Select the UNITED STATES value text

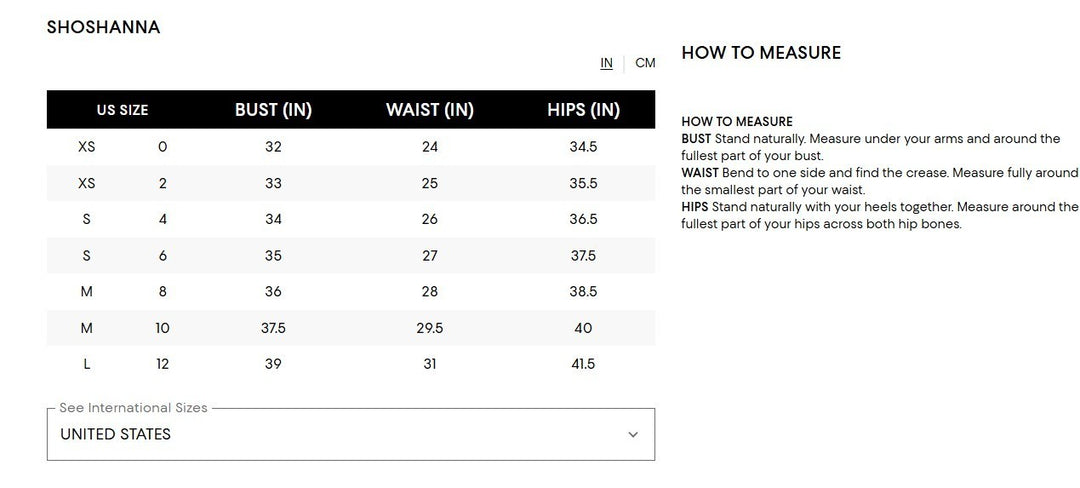[115, 434]
